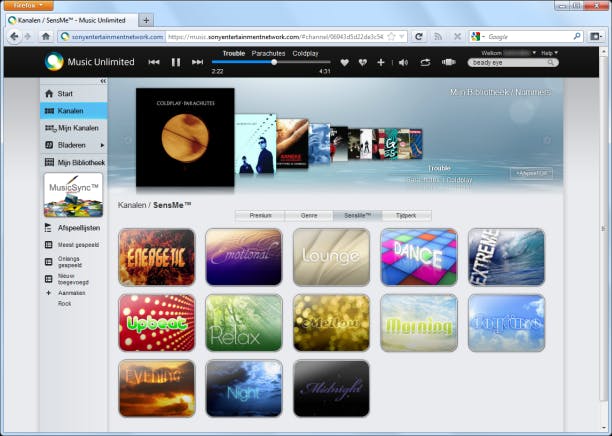612x436 pixels.
Task: Play the Morning channel
Action: pyautogui.click(x=419, y=323)
